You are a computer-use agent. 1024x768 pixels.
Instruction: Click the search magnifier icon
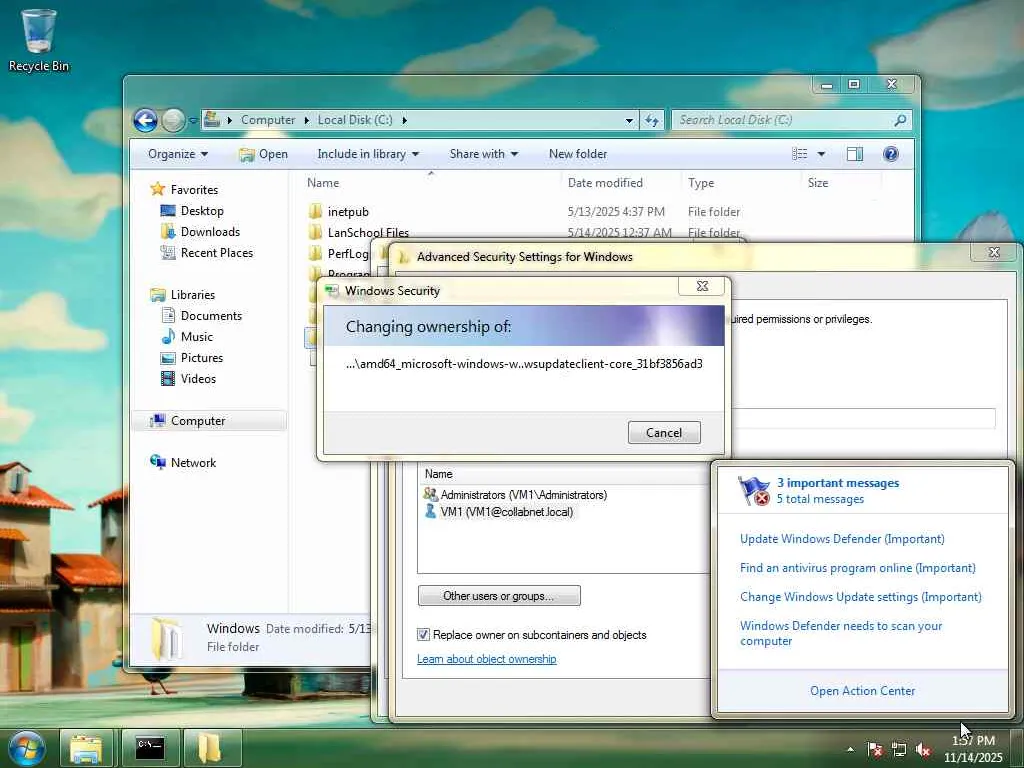coord(900,120)
